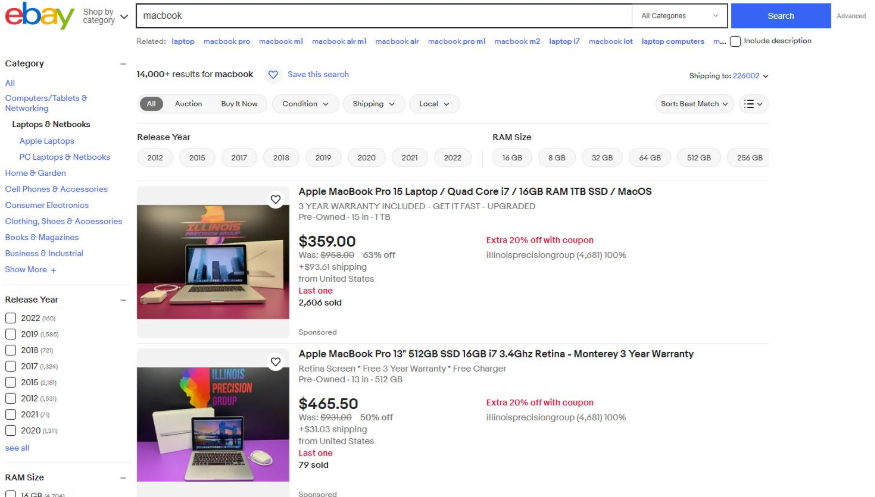Open Cell Phones & Accessories category
Image resolution: width=875 pixels, height=497 pixels.
click(x=56, y=189)
